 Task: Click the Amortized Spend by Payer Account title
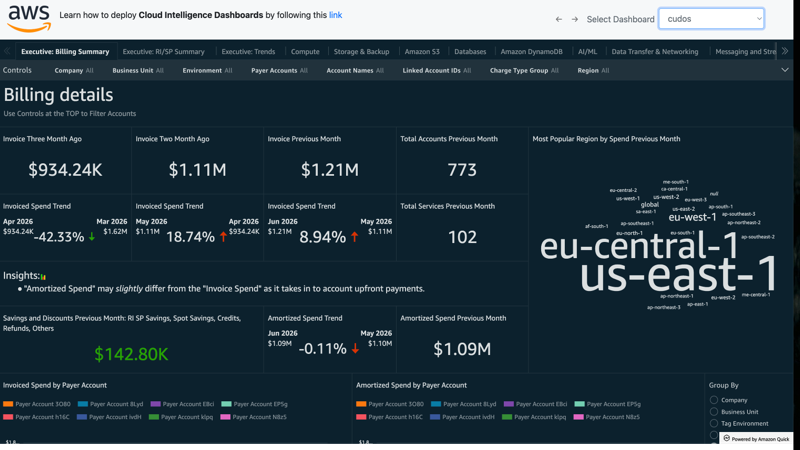(x=411, y=385)
